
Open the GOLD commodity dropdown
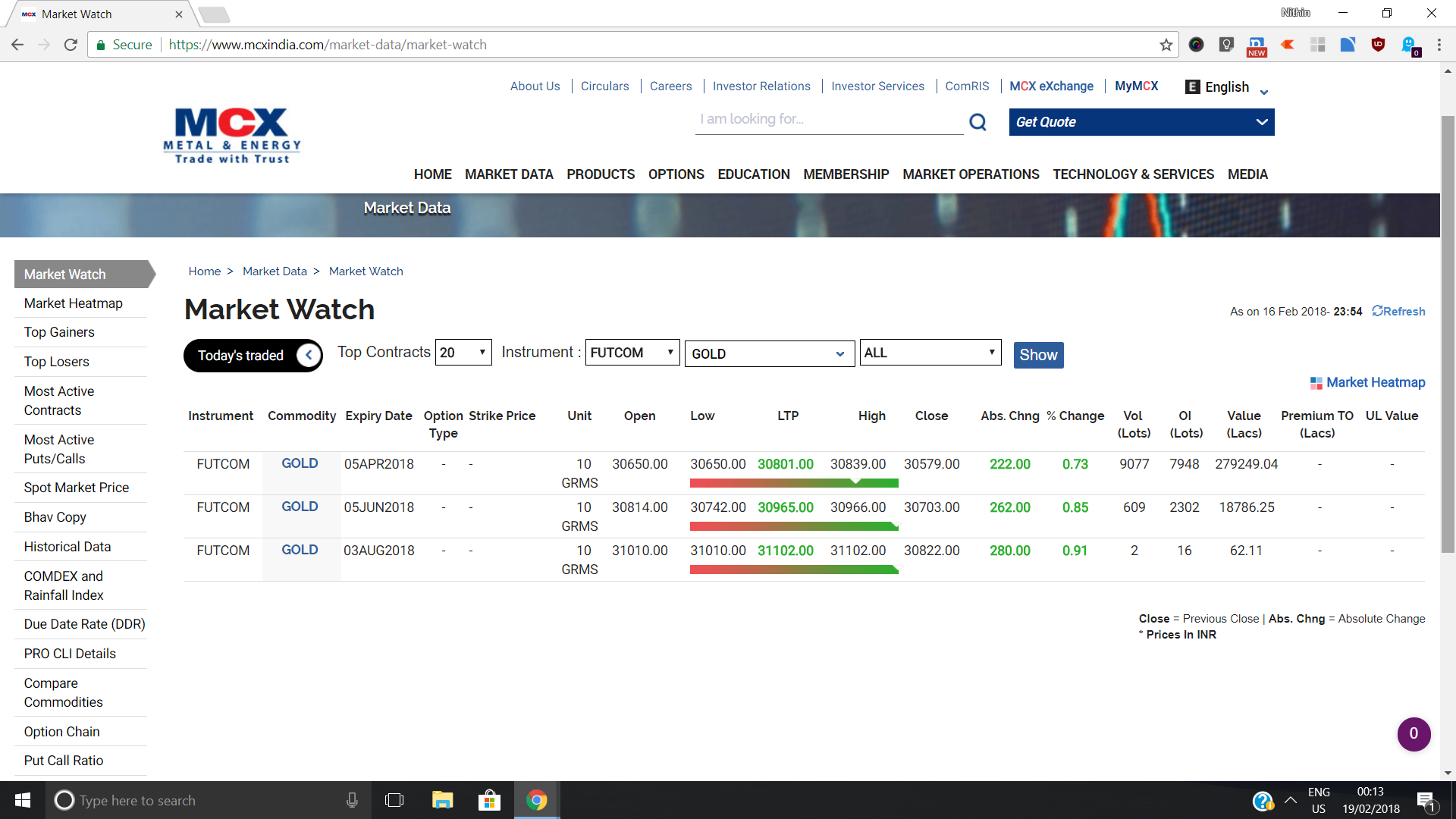click(x=770, y=354)
